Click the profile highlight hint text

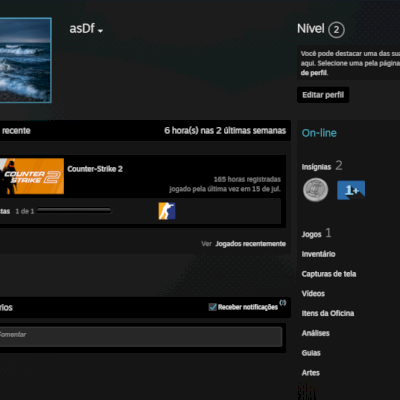click(350, 63)
